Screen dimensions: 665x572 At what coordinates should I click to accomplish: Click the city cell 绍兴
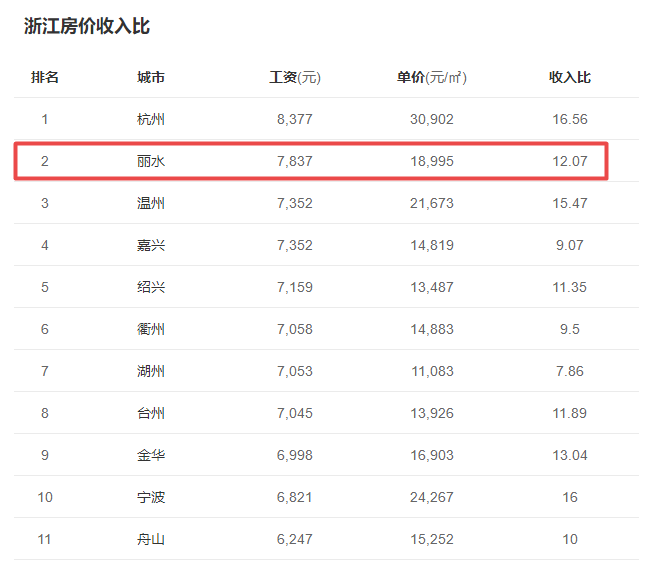151,287
